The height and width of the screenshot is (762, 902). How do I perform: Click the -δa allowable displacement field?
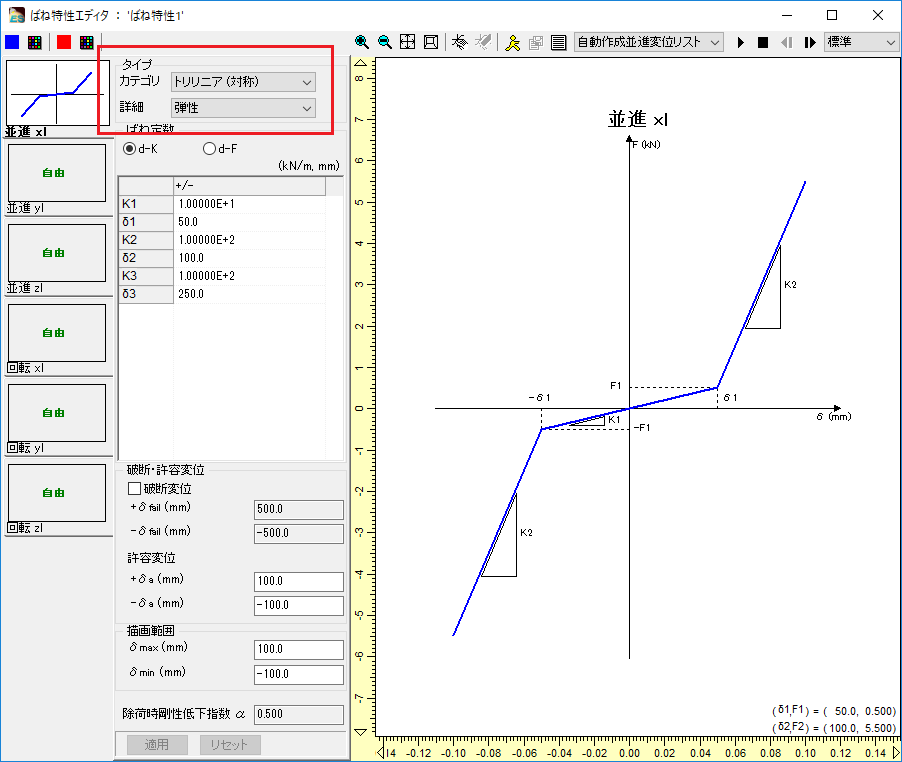tap(299, 606)
